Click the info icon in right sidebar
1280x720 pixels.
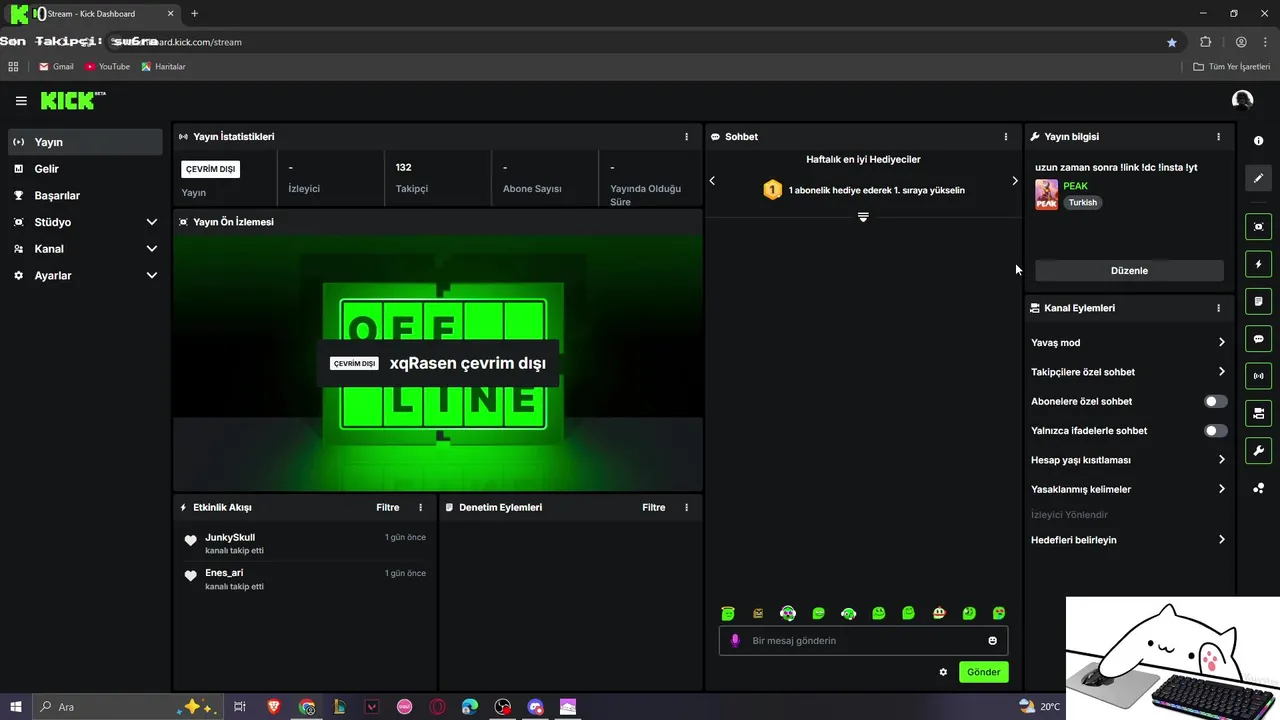point(1258,141)
